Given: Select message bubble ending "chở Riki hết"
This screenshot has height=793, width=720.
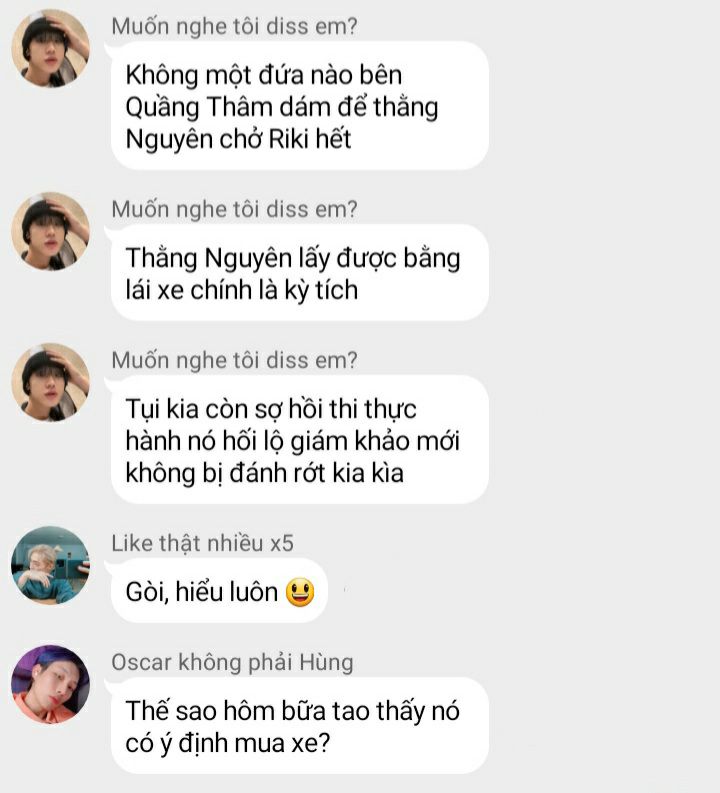Looking at the screenshot, I should [300, 106].
